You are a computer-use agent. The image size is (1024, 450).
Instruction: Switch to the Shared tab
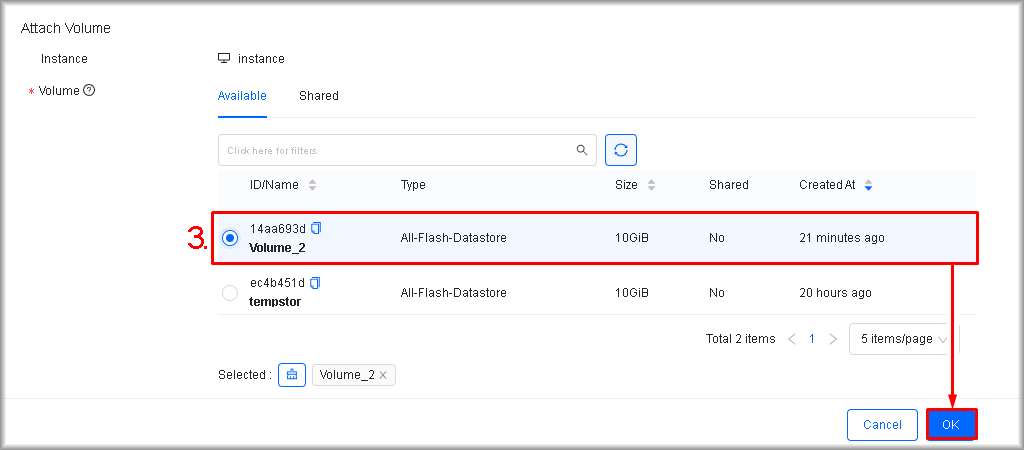tap(318, 96)
